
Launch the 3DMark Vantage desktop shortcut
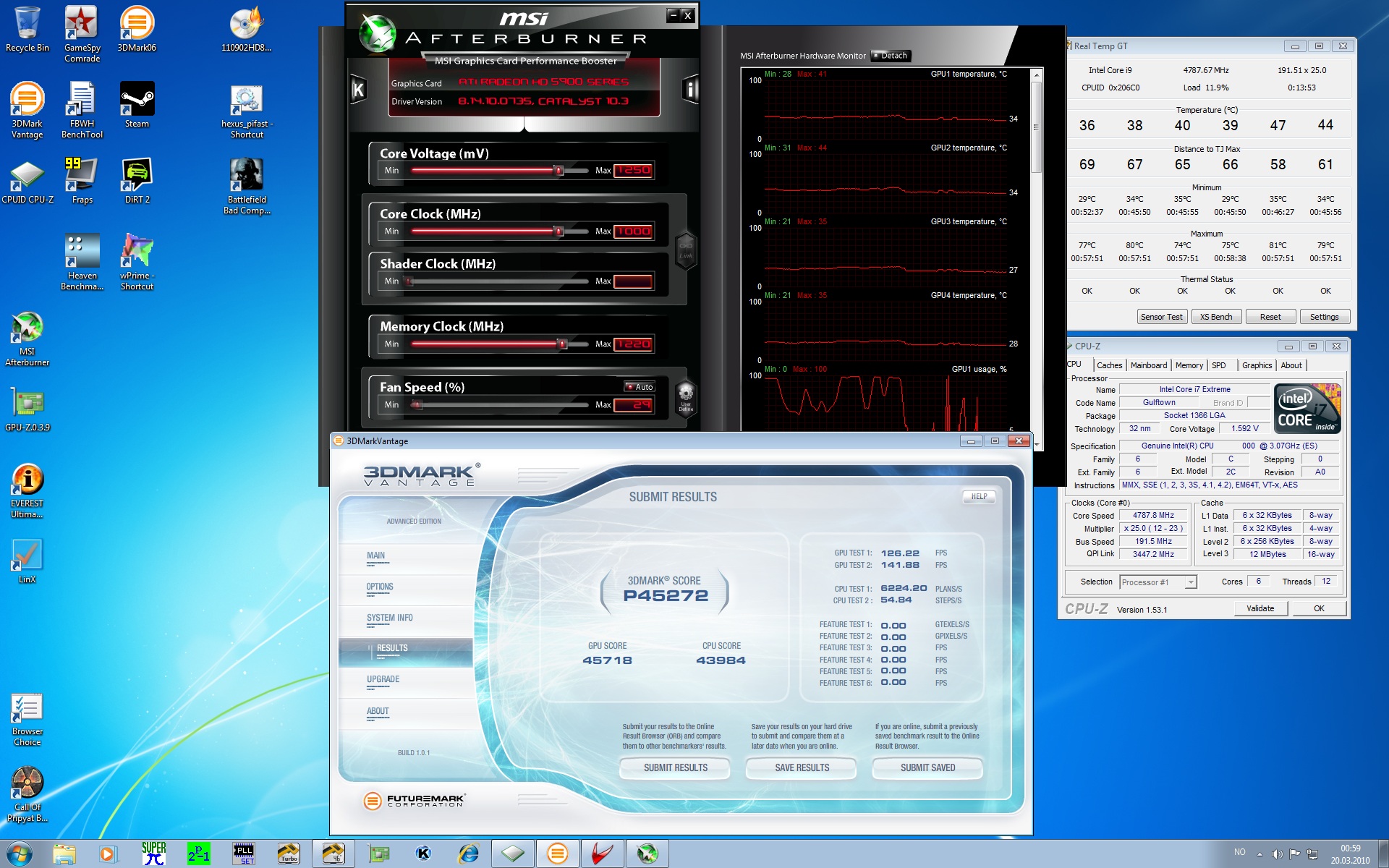click(x=27, y=110)
